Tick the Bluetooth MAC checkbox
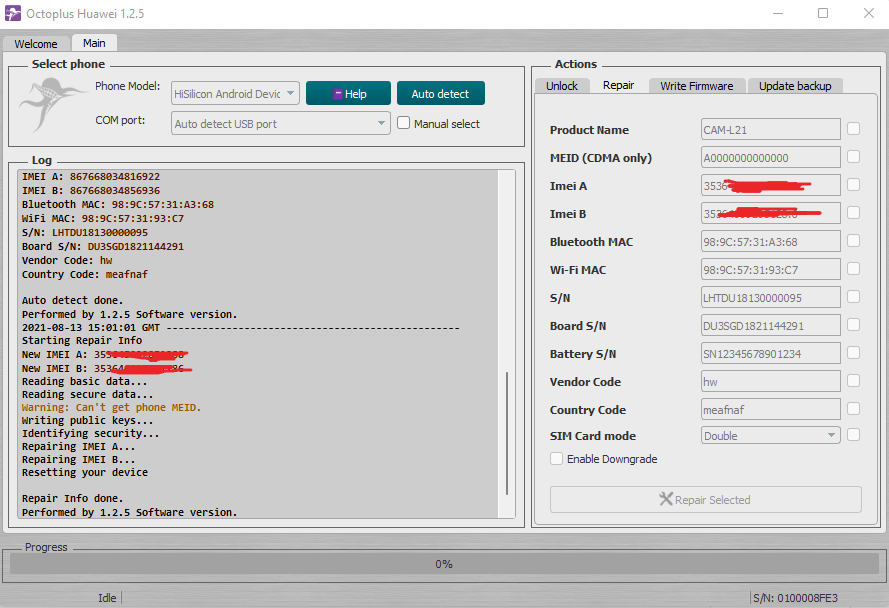This screenshot has width=889, height=608. [853, 240]
